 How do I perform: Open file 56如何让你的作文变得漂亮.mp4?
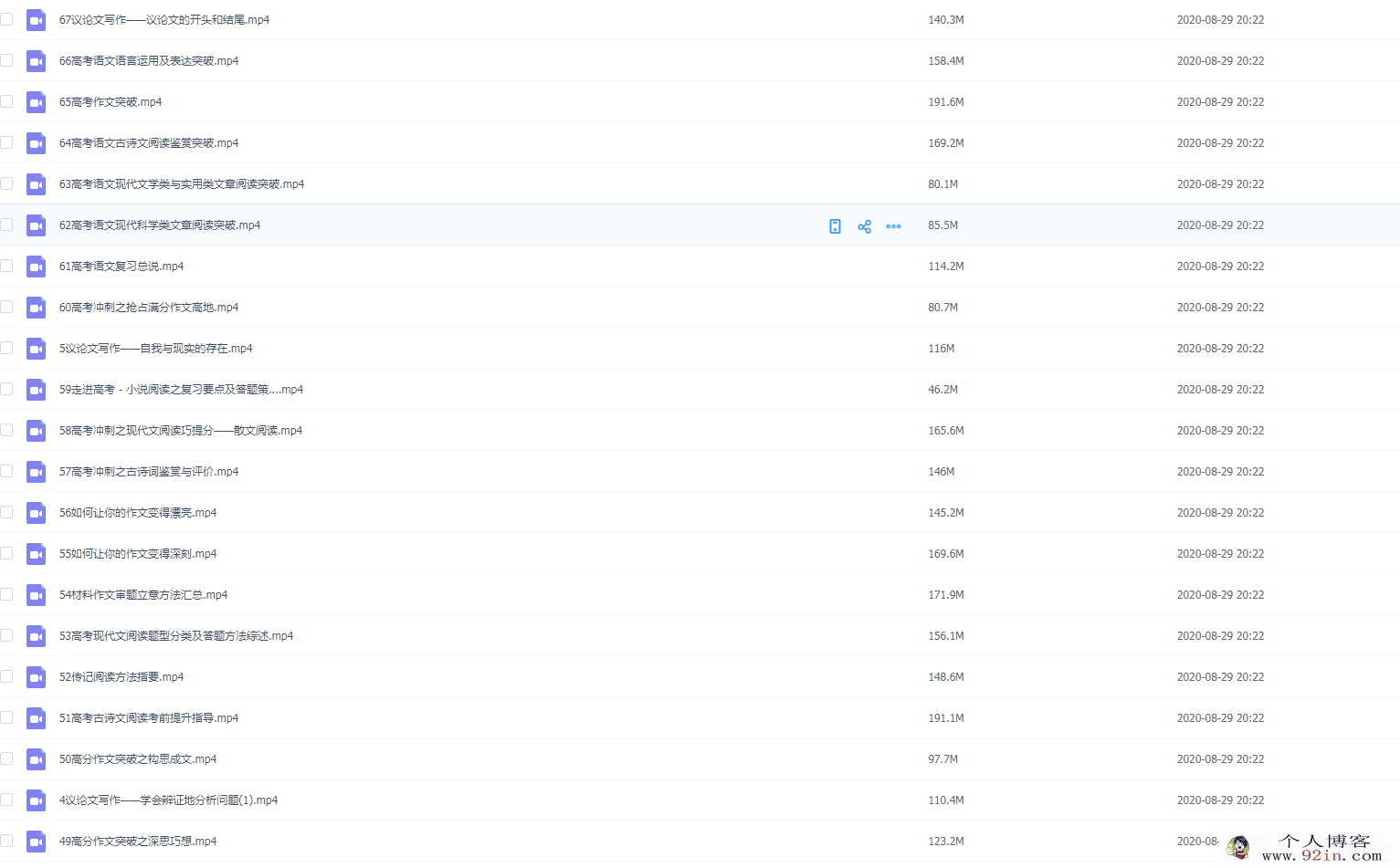pos(138,513)
